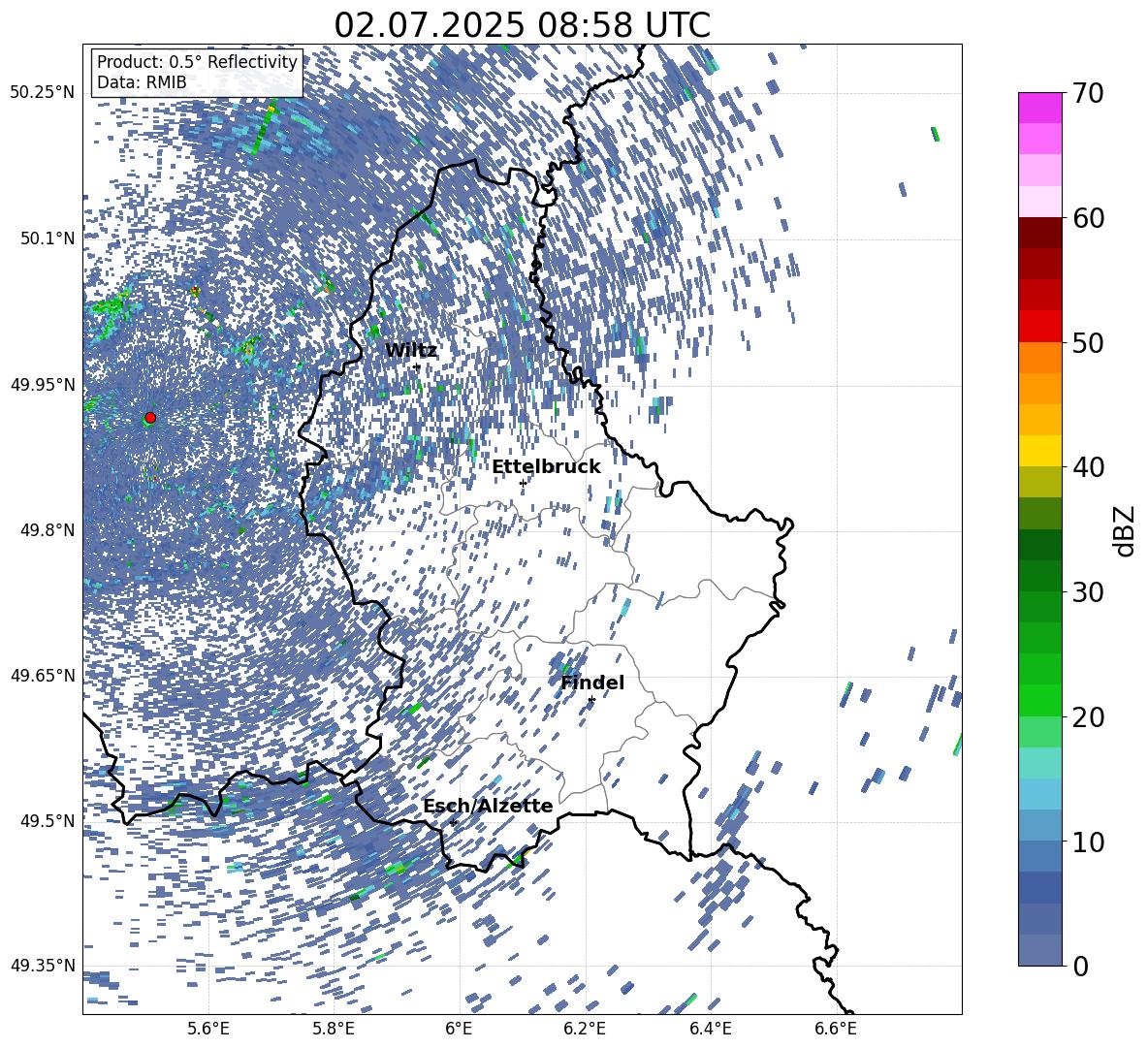The width and height of the screenshot is (1148, 1048).
Task: Click the 49.35°N latitude tick label
Action: coord(43,966)
